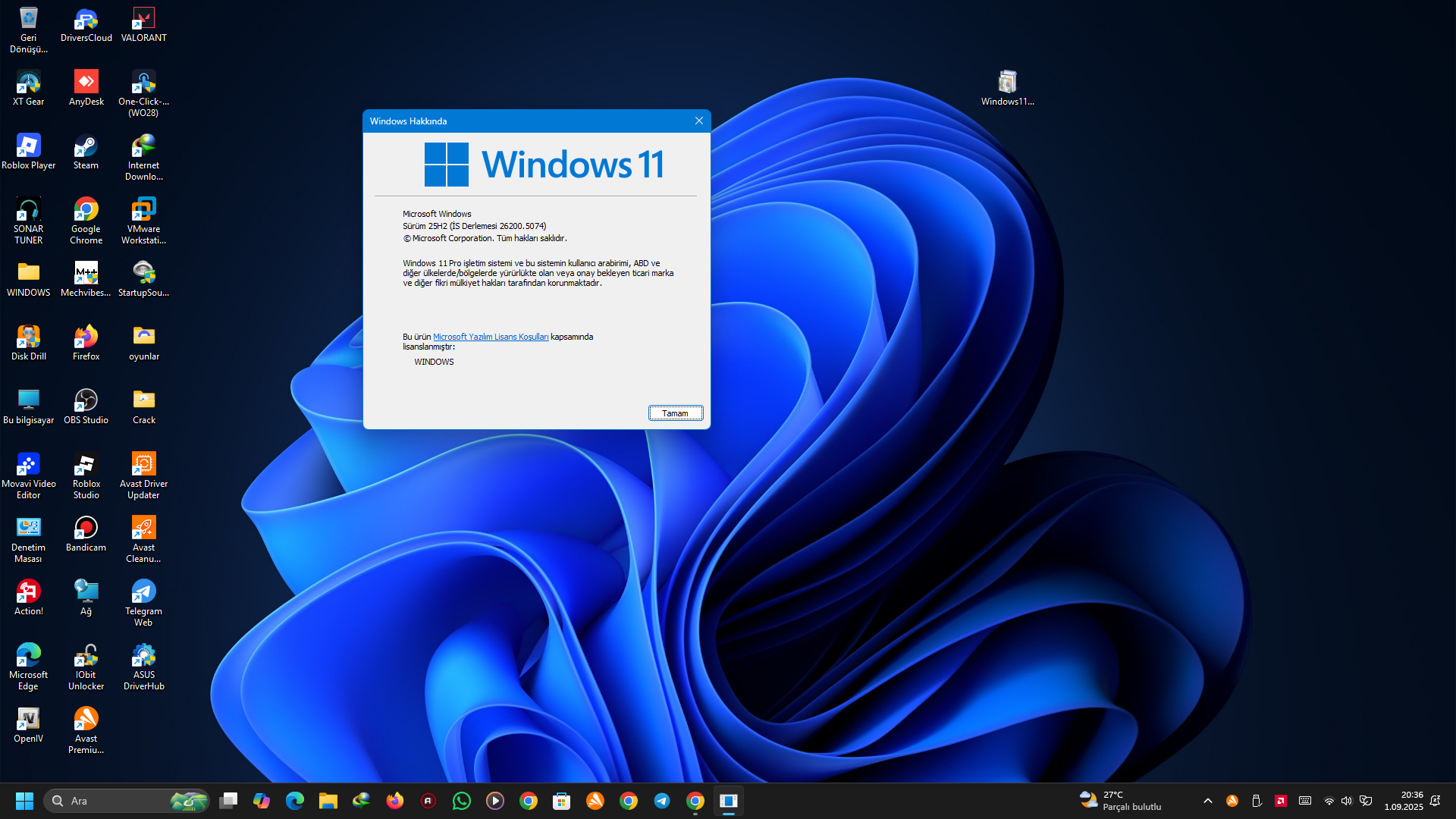The height and width of the screenshot is (819, 1456).
Task: Select the IObit Unlocker desktop icon
Action: point(86,667)
